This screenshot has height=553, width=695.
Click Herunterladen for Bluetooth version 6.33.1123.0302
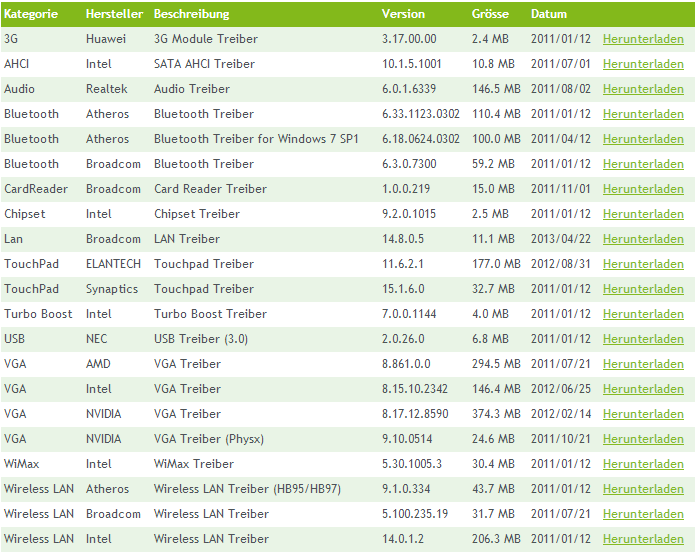(643, 114)
